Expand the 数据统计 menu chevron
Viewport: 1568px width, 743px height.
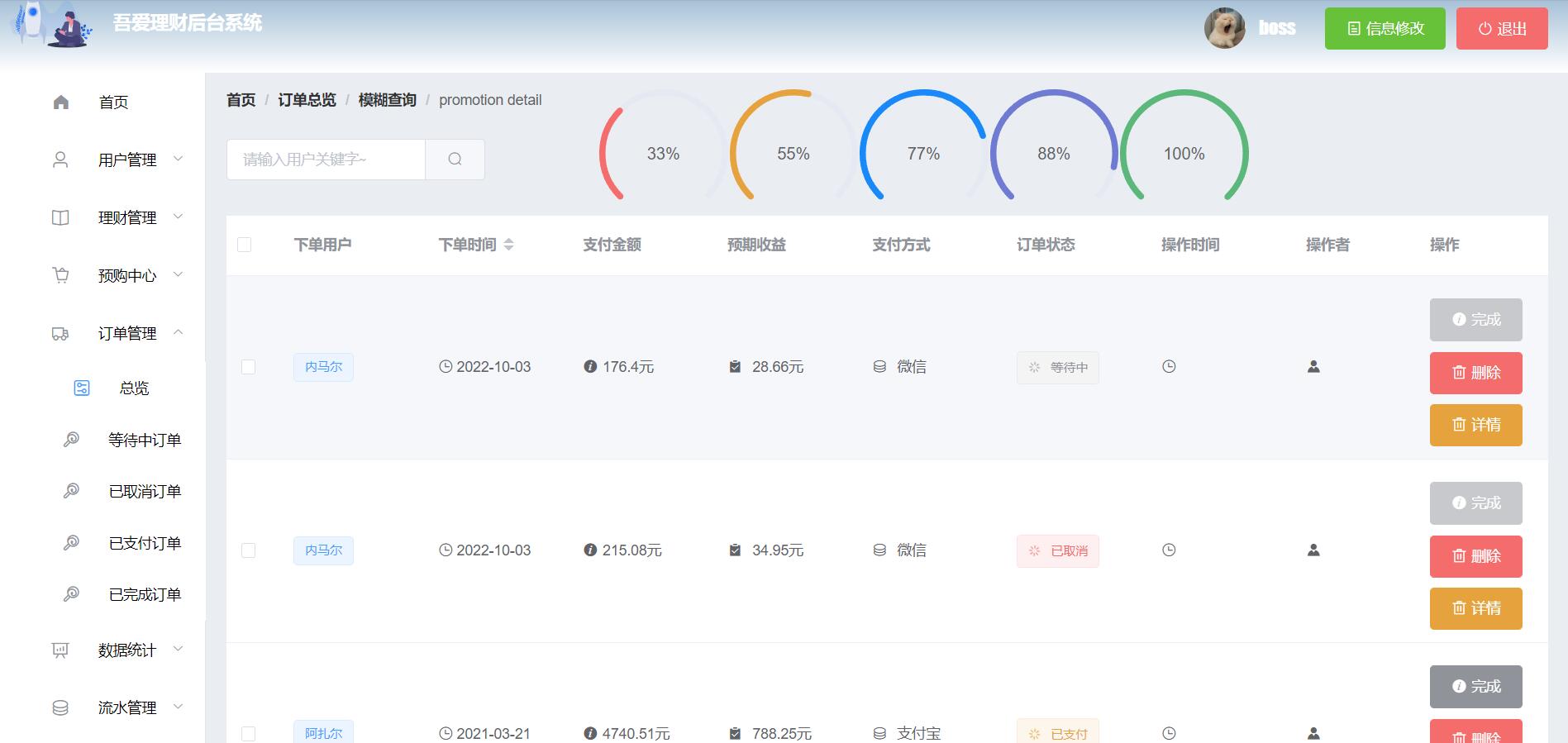[178, 650]
